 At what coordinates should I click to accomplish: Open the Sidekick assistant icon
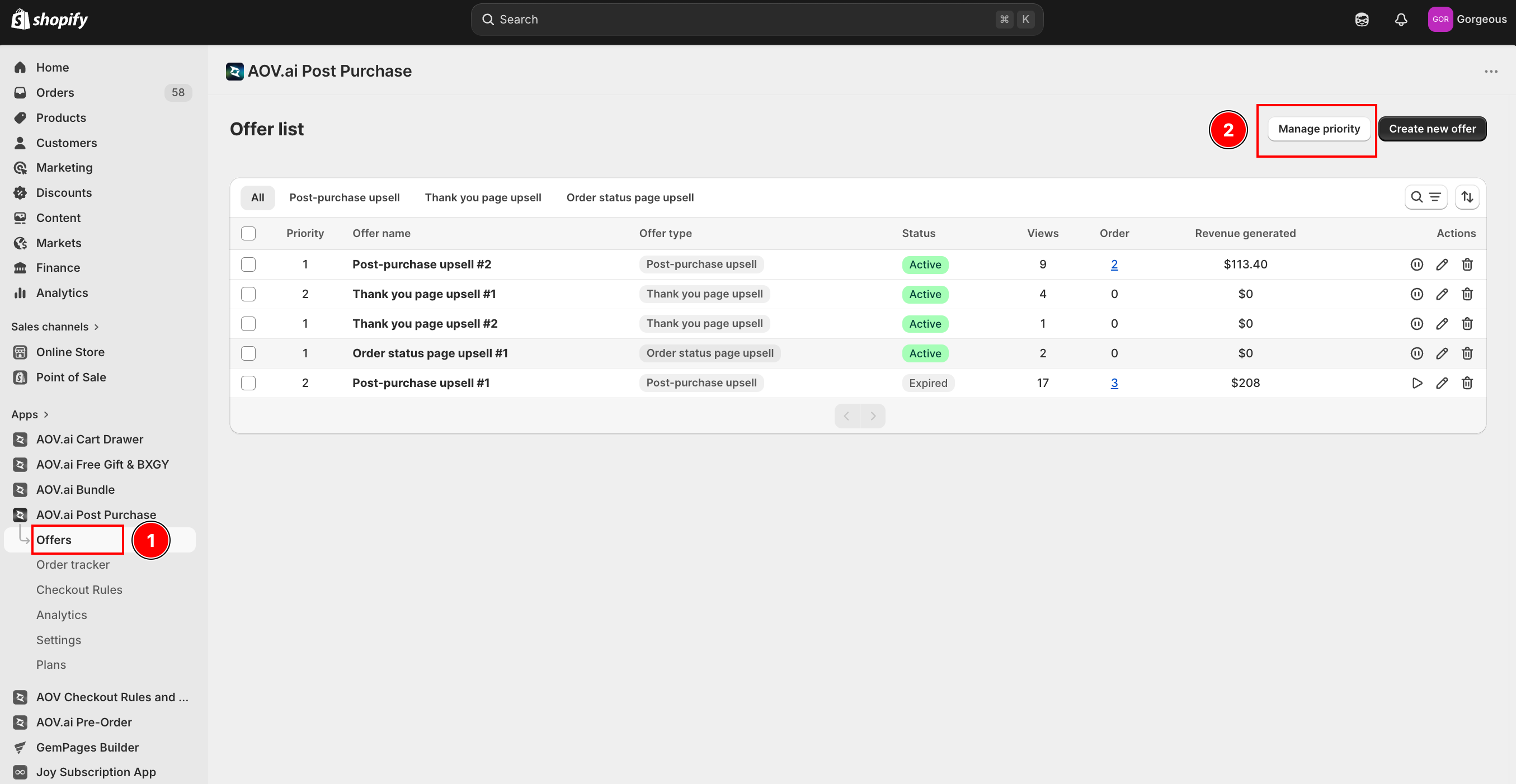tap(1362, 20)
